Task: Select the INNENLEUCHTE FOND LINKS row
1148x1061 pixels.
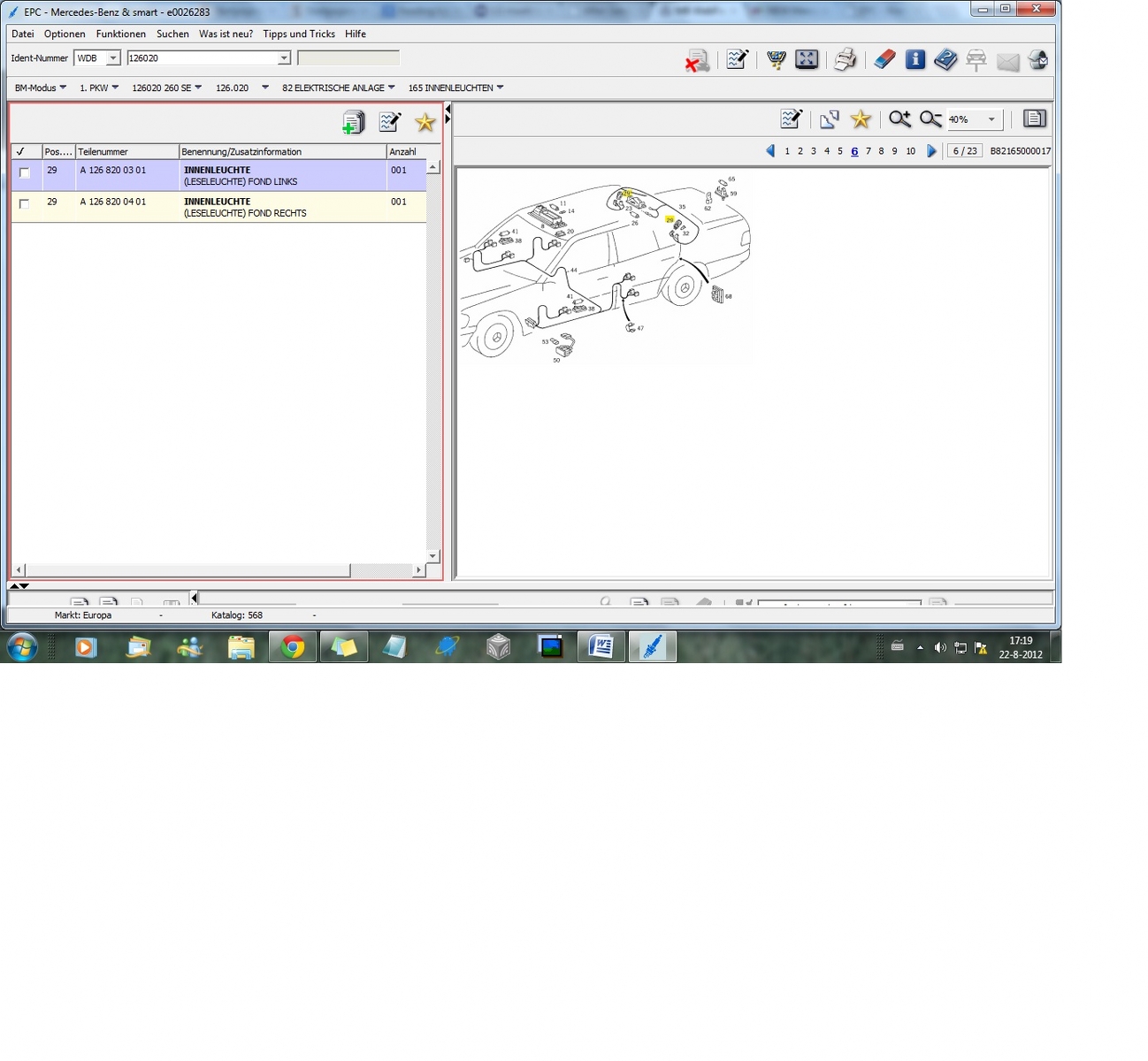Action: coord(218,175)
